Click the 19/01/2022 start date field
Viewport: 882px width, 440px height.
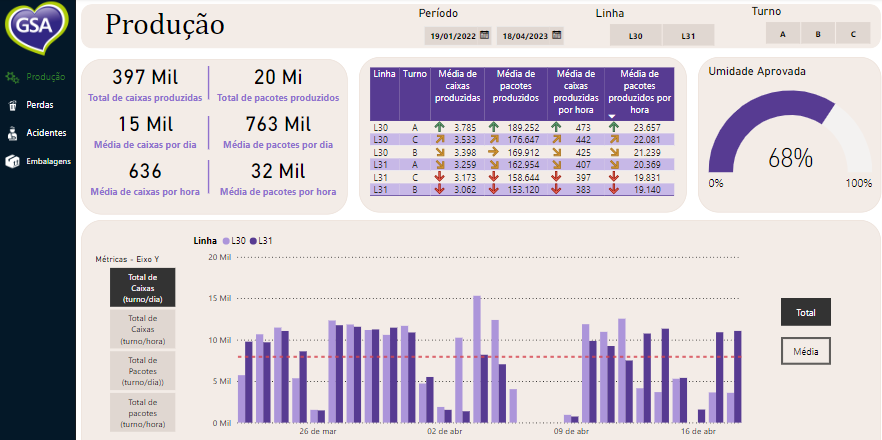[x=451, y=36]
